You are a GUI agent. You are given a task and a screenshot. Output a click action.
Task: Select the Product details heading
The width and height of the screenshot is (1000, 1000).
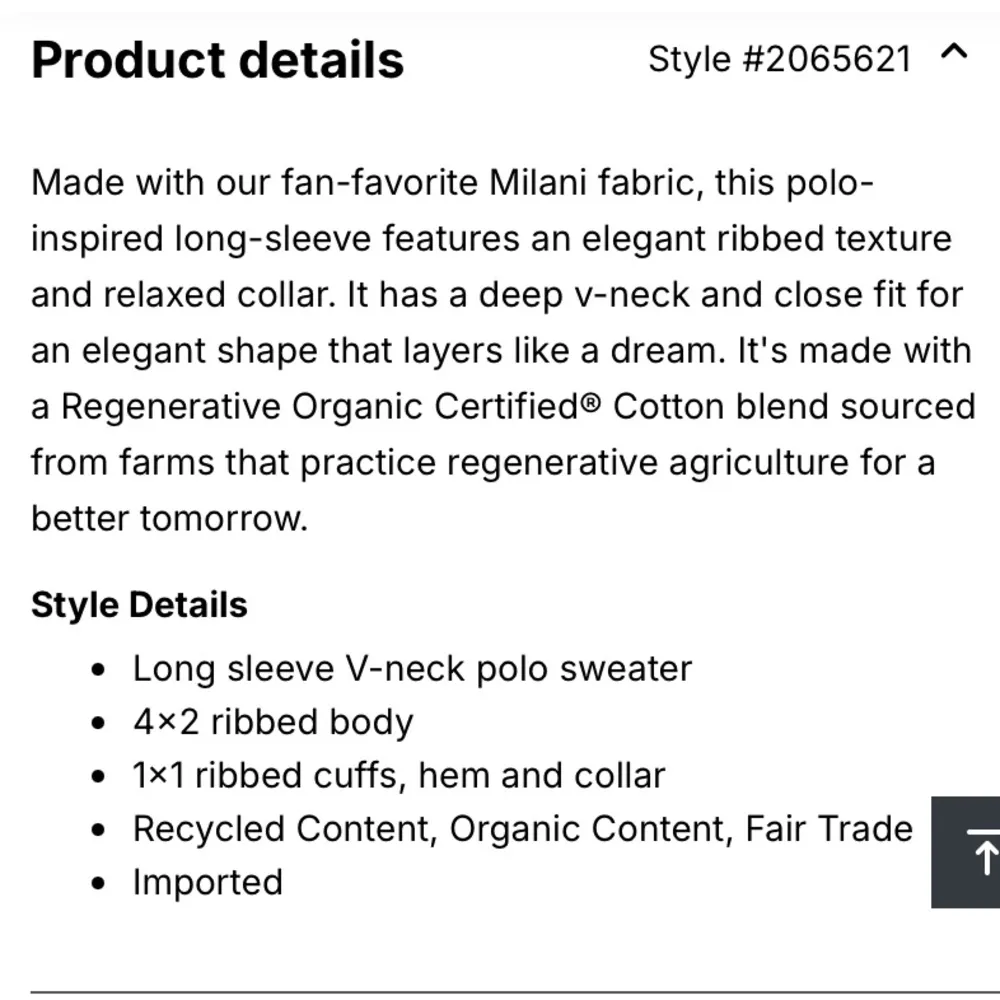[217, 60]
